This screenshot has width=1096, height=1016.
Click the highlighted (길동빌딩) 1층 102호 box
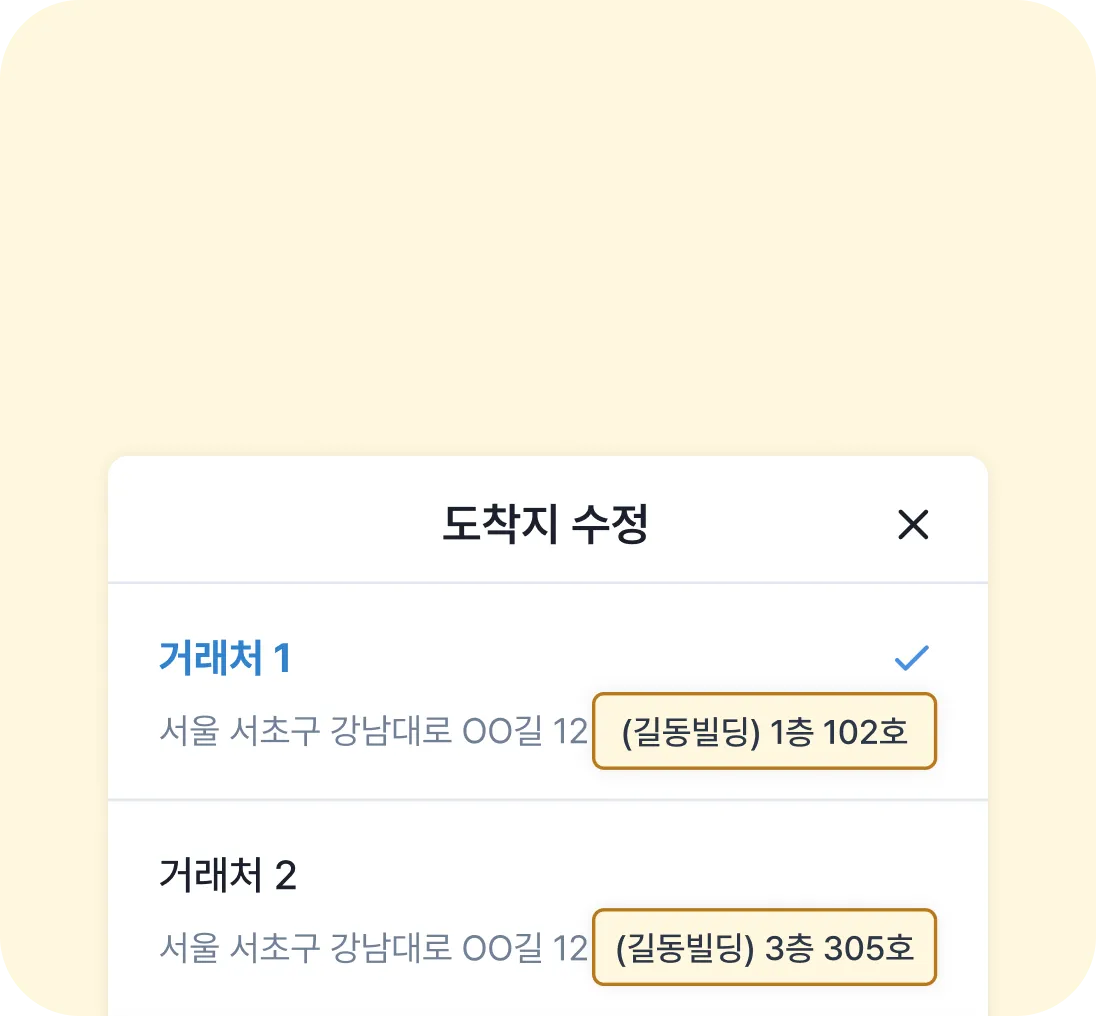coord(764,732)
